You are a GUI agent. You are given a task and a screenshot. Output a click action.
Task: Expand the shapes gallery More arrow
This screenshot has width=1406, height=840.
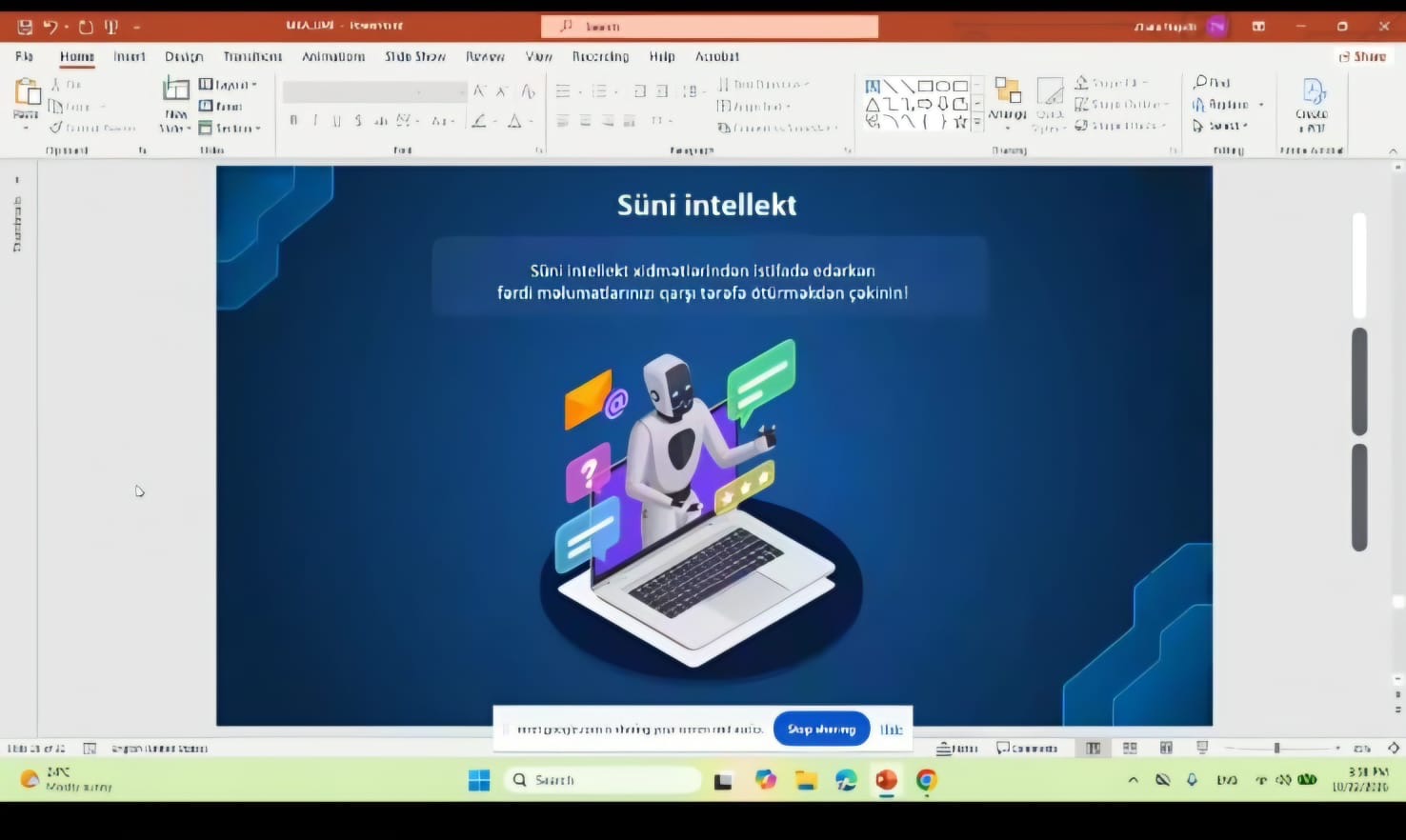977,123
